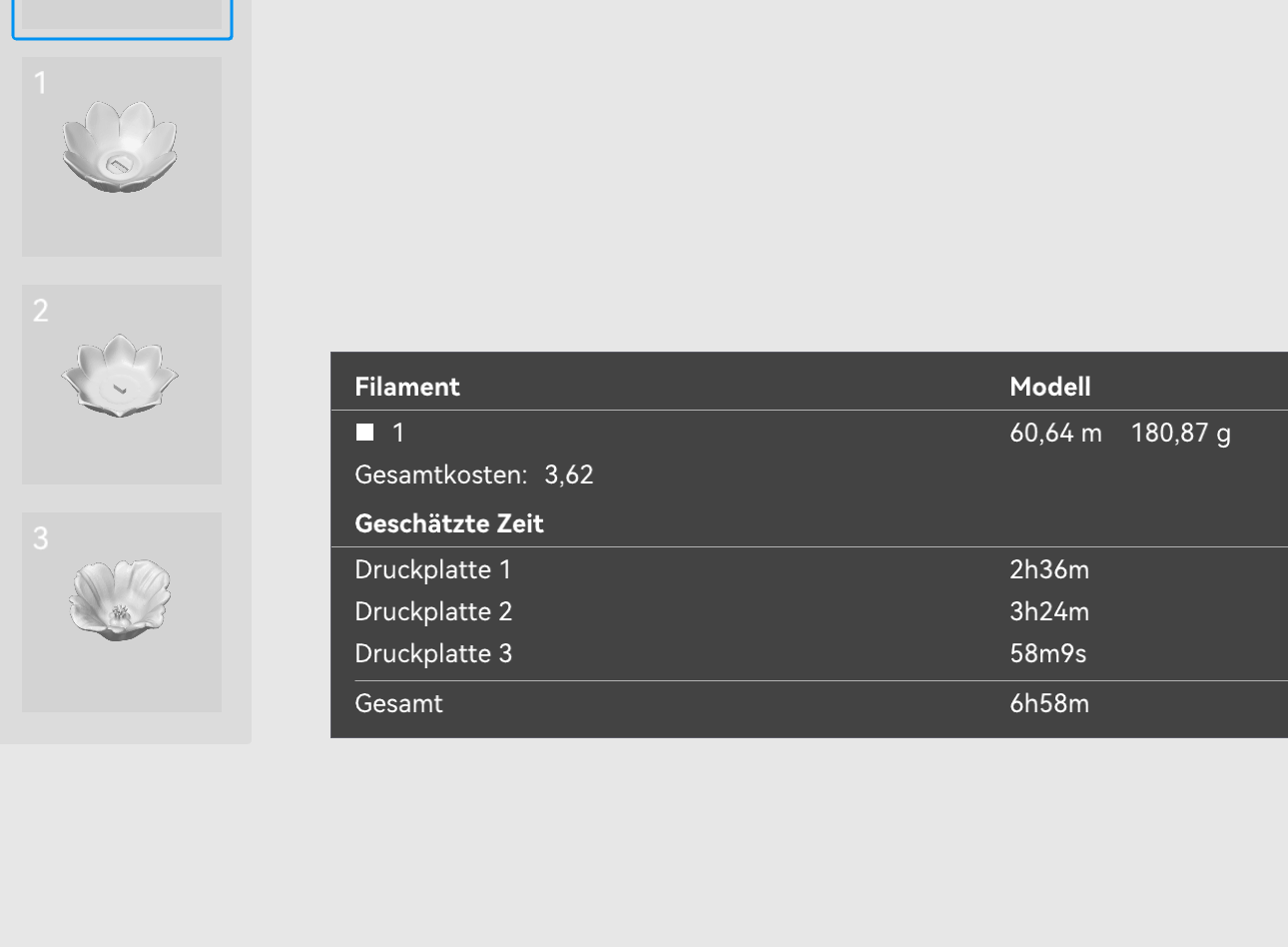Click the Geschätzte Zeit heading
Screen dimensions: 1288x947
[449, 523]
